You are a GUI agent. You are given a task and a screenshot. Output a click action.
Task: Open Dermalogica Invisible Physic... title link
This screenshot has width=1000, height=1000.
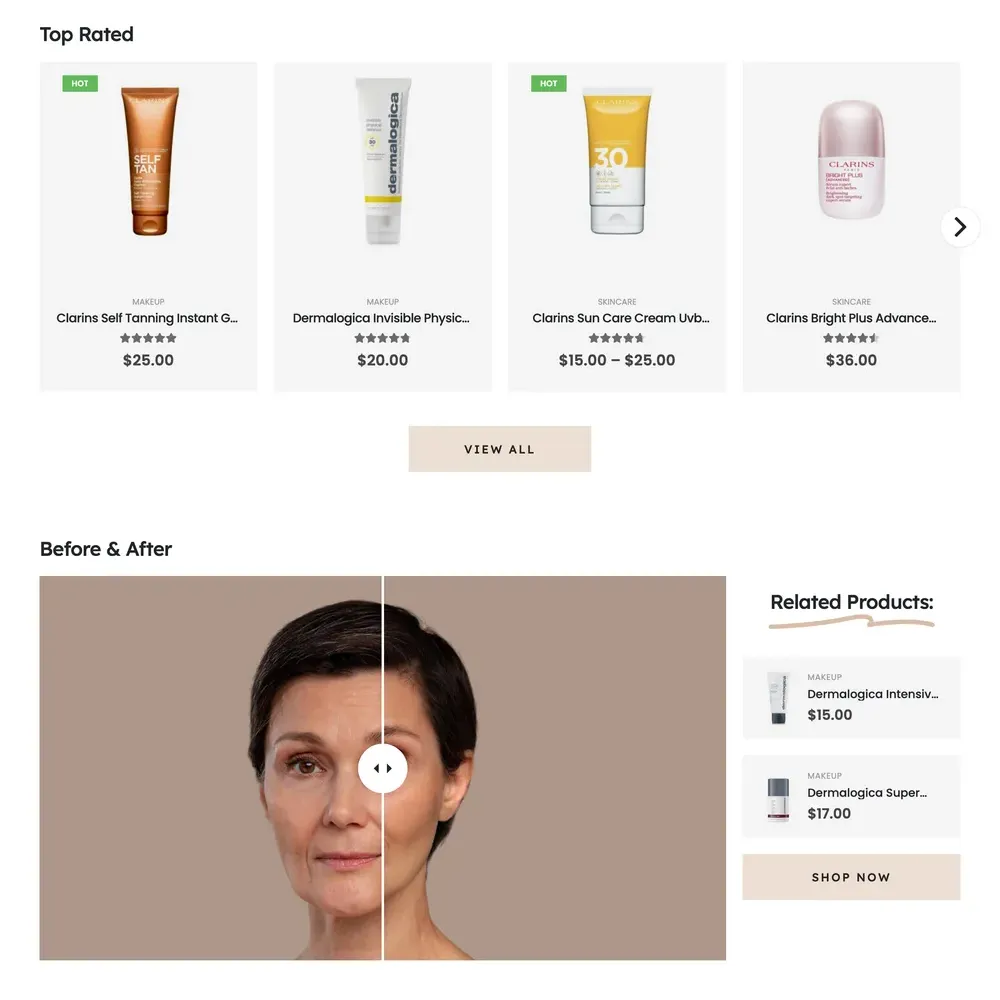tap(381, 318)
